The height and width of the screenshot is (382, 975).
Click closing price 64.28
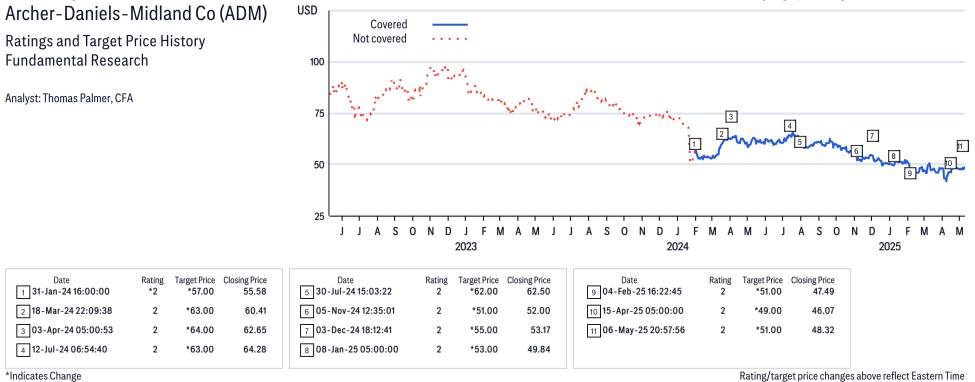click(x=255, y=349)
